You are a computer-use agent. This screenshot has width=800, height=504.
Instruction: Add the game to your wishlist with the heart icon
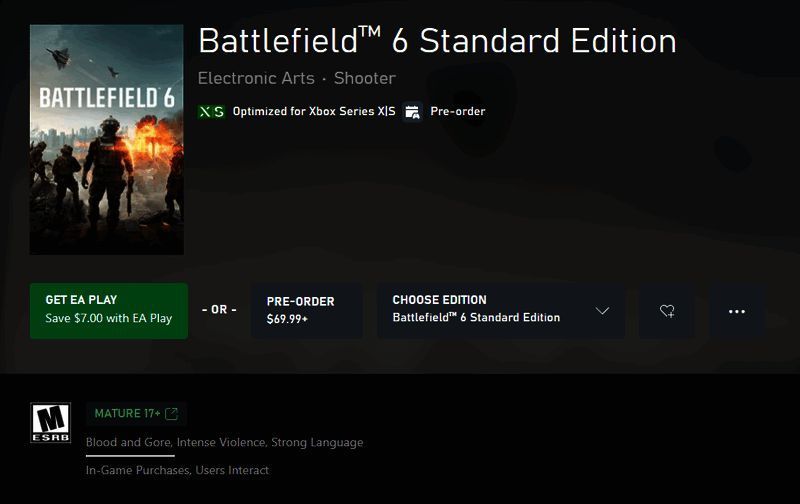(667, 311)
